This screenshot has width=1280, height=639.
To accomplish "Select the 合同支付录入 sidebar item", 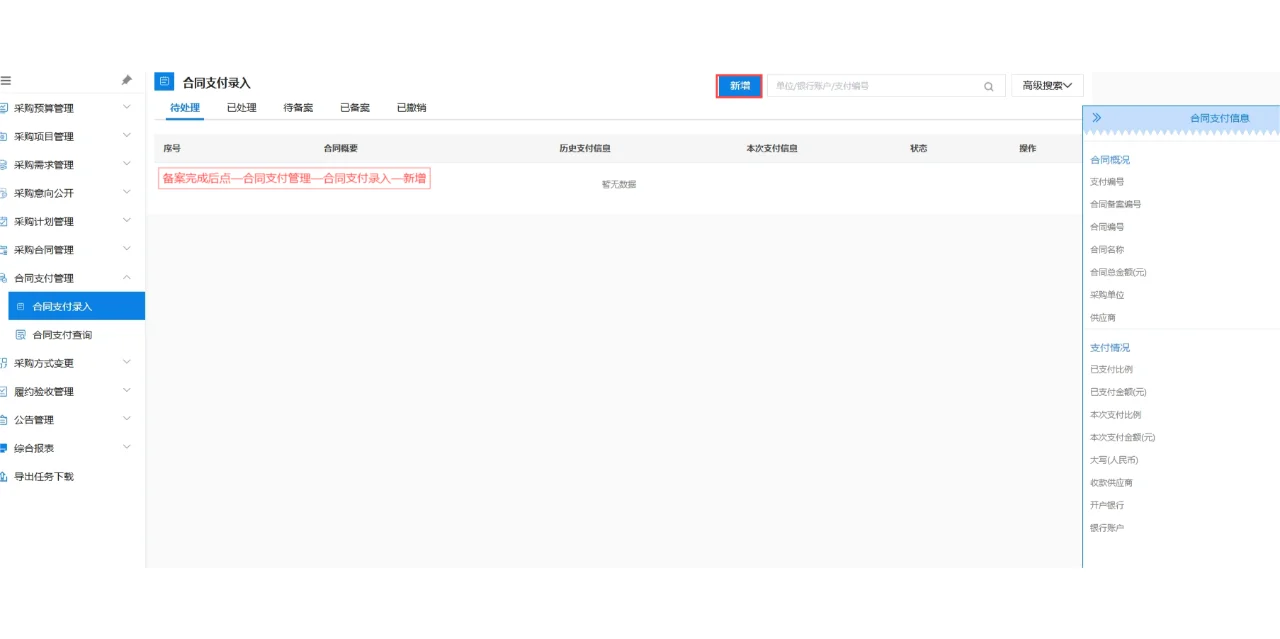I will tap(76, 306).
